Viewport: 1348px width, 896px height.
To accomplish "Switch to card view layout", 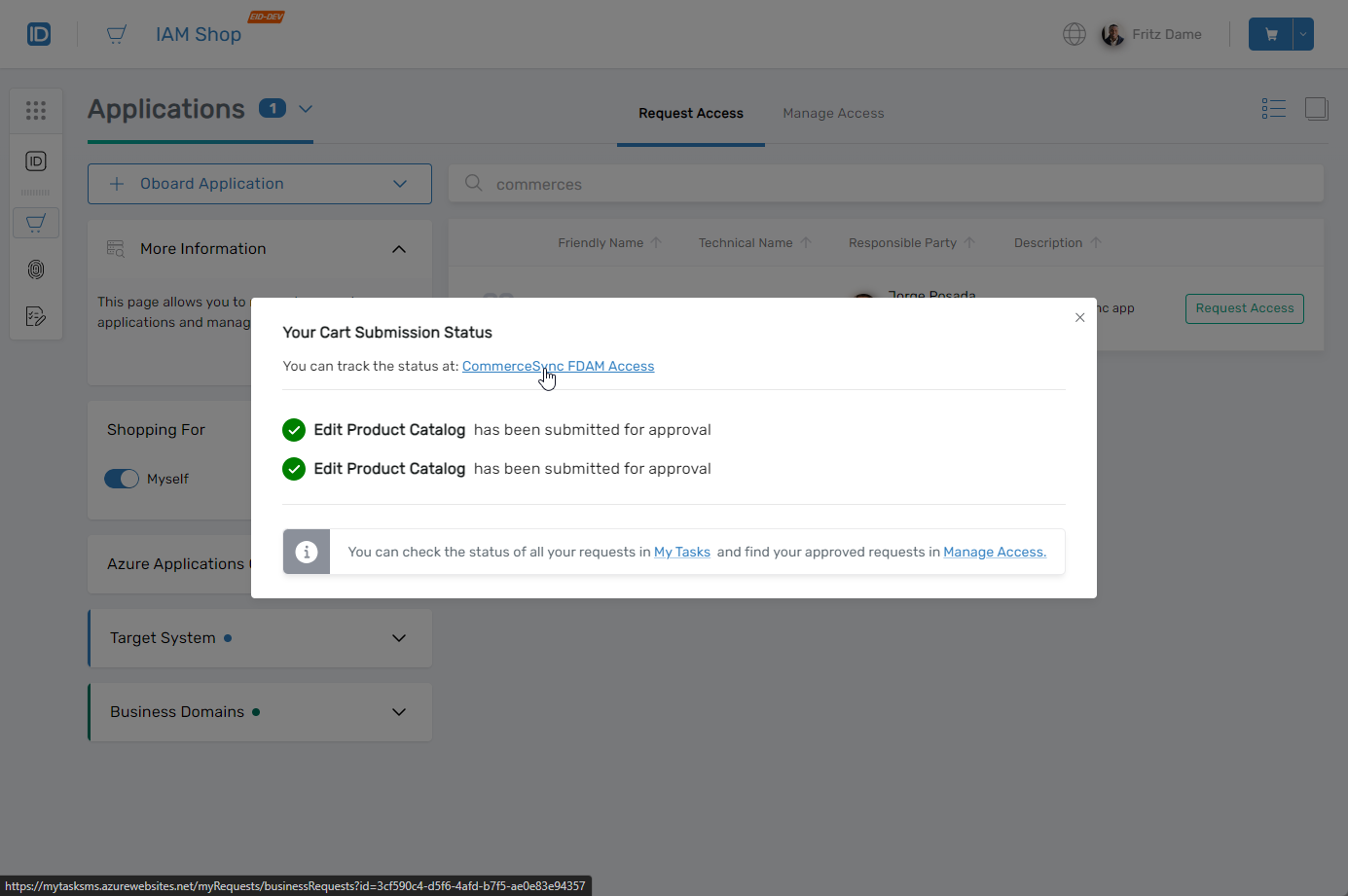I will pyautogui.click(x=1317, y=108).
